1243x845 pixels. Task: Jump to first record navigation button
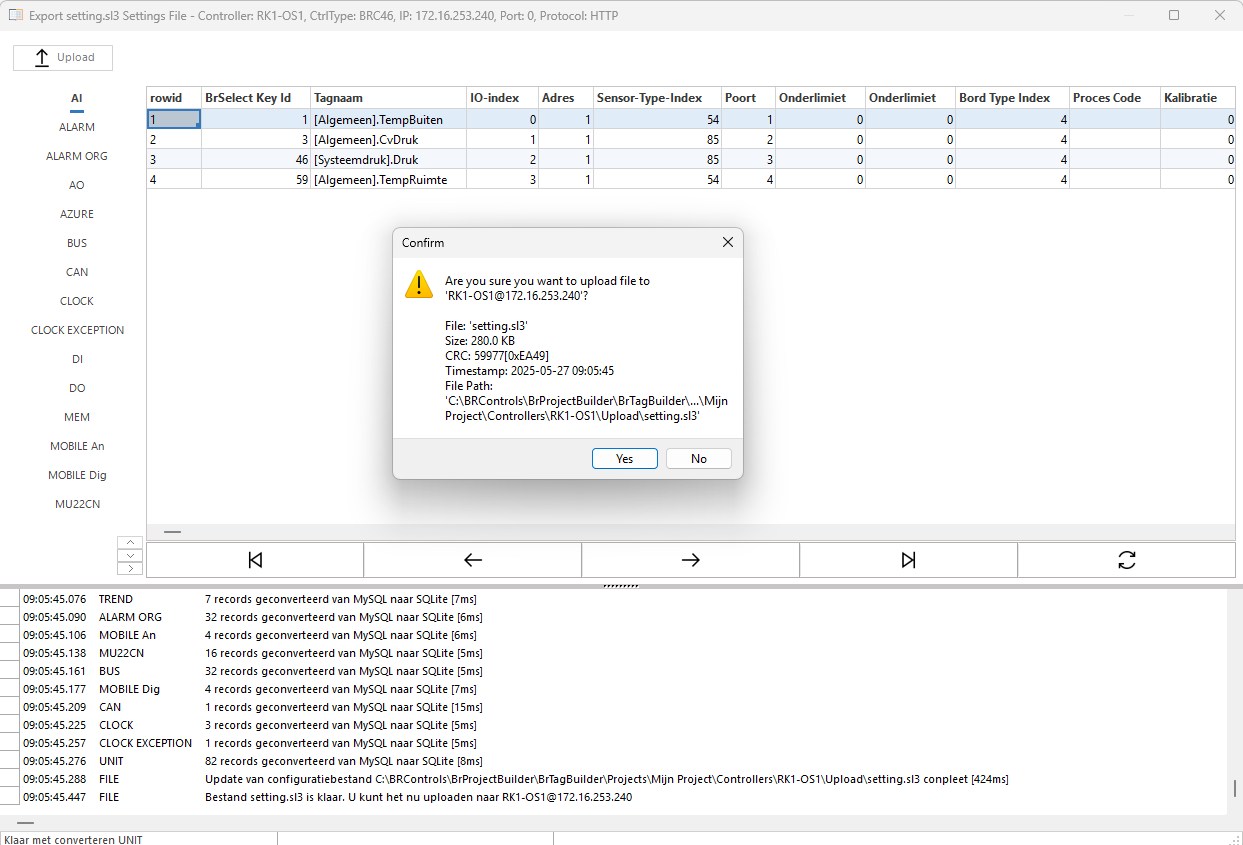point(255,560)
